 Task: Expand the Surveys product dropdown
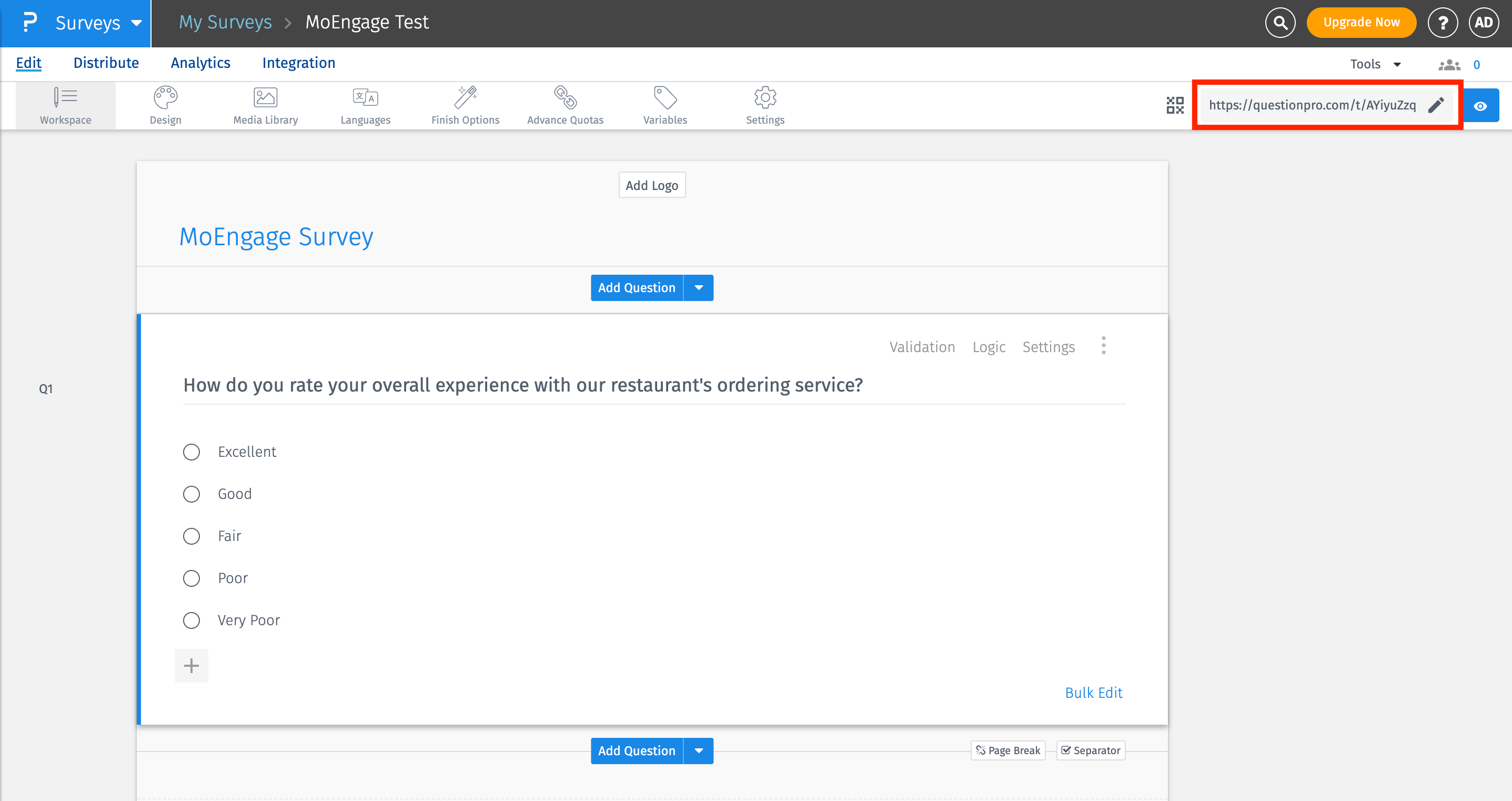[136, 23]
